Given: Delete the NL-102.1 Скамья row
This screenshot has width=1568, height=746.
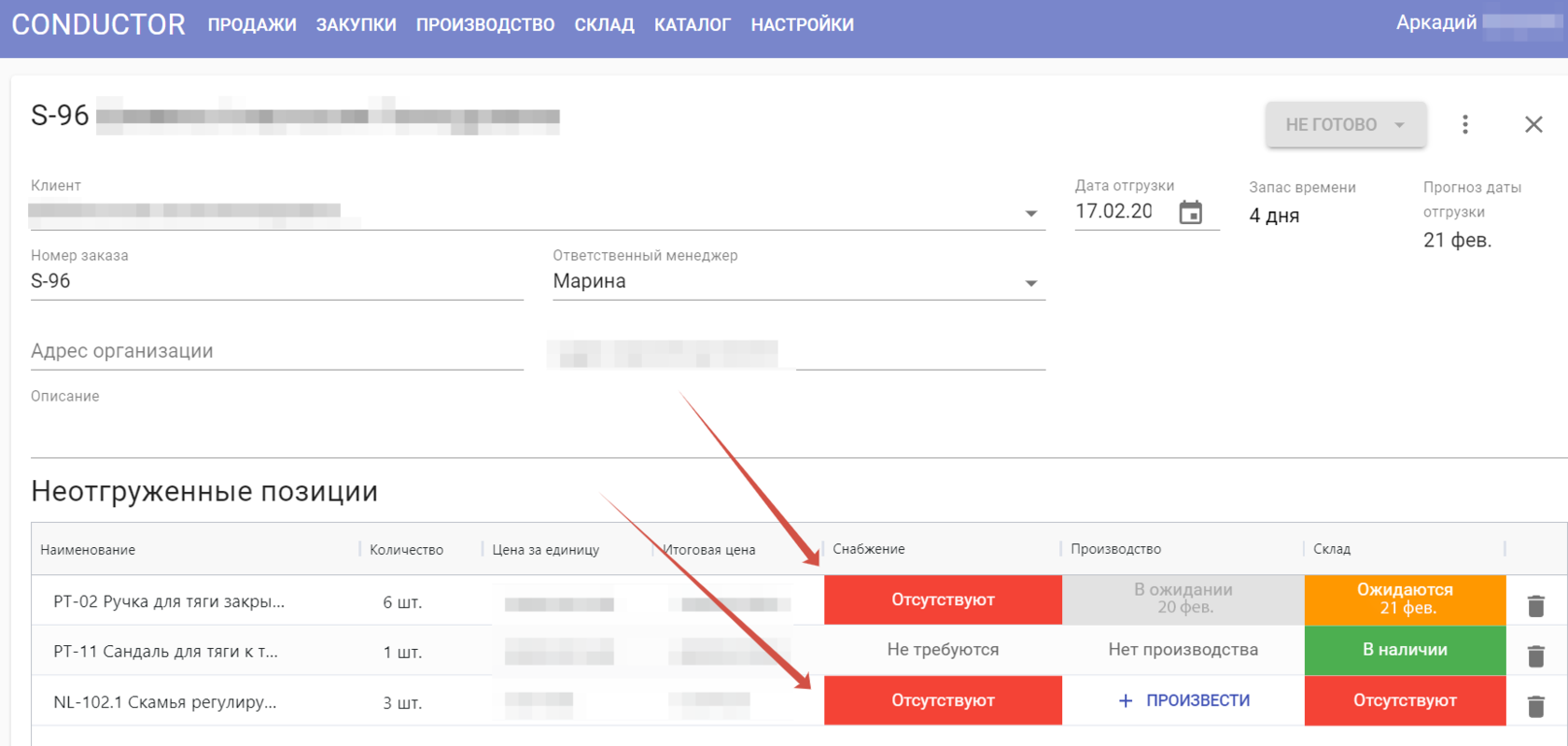Looking at the screenshot, I should [1535, 707].
